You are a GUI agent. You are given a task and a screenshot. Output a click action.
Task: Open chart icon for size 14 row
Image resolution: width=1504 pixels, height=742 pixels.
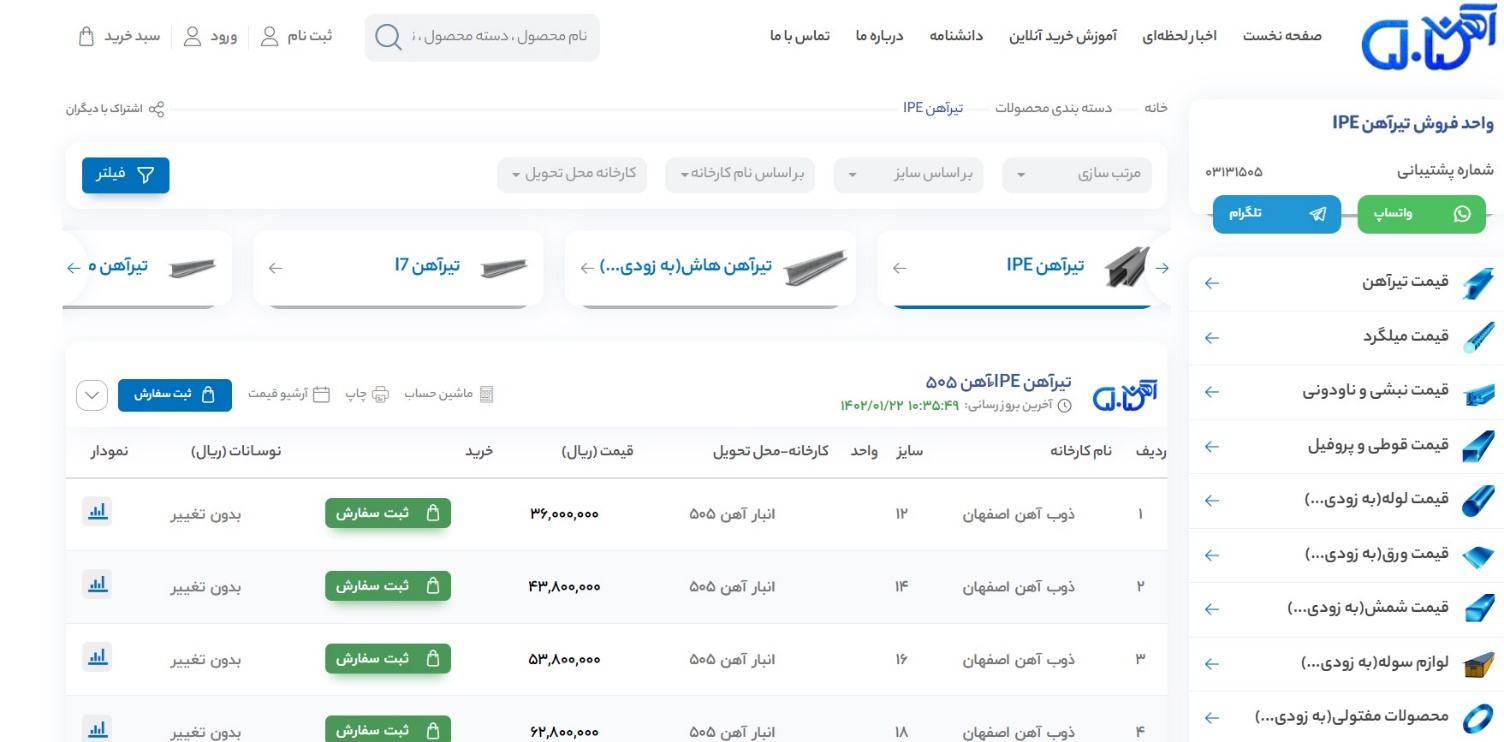(x=97, y=584)
